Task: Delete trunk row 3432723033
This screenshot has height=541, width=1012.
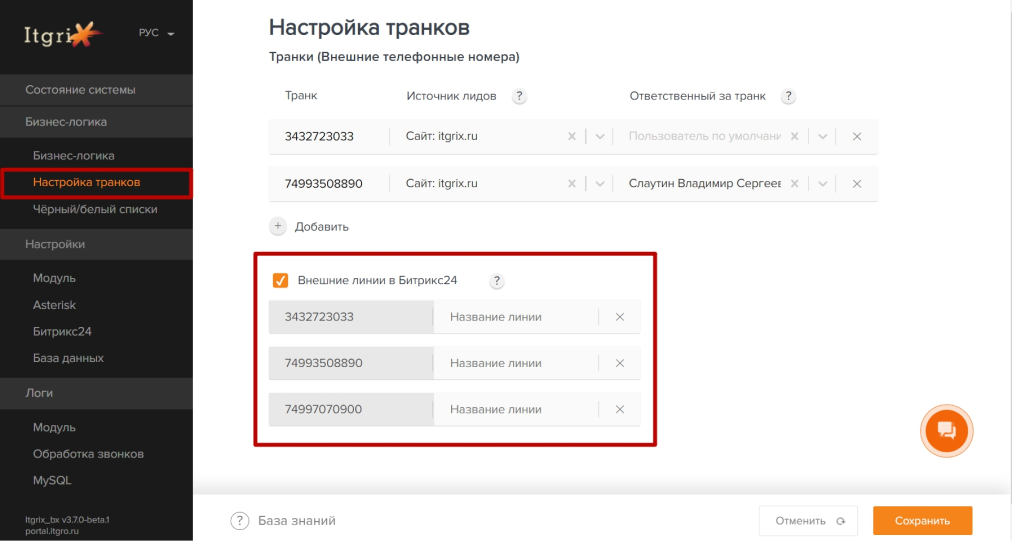Action: point(857,137)
